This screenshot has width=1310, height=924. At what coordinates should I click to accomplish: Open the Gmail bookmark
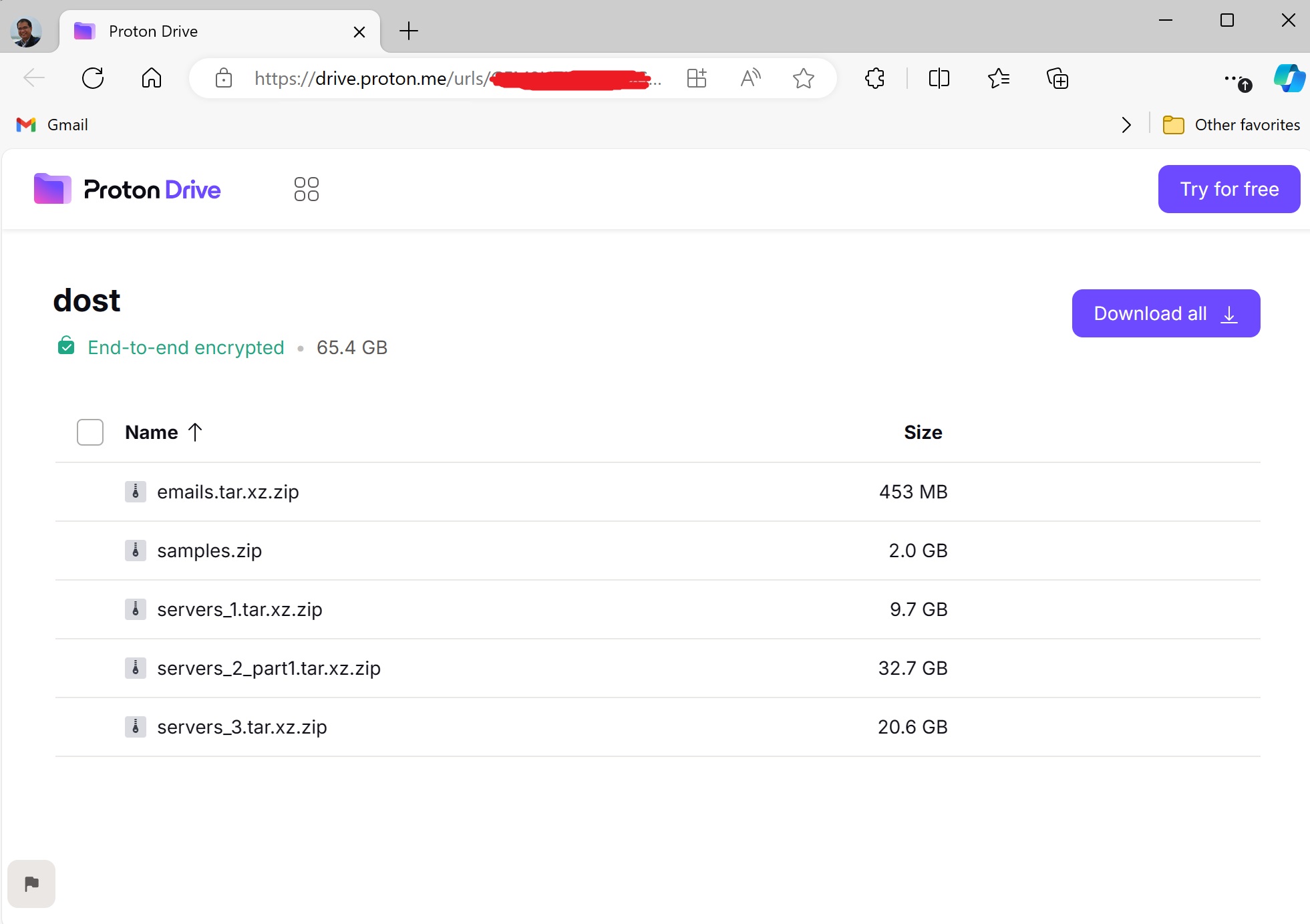pyautogui.click(x=53, y=125)
